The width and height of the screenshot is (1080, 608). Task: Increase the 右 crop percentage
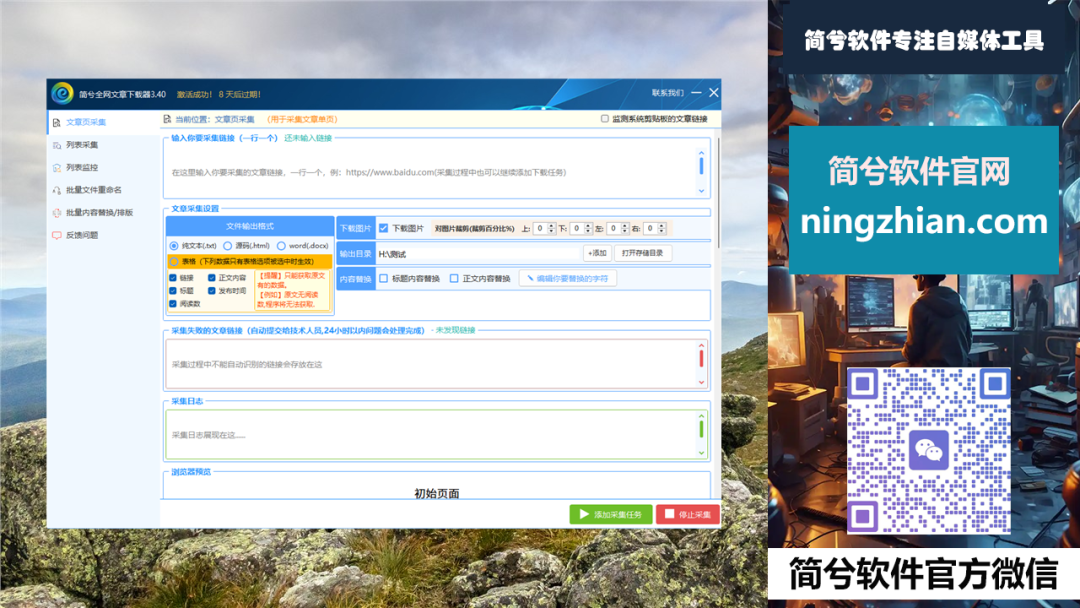coord(661,226)
